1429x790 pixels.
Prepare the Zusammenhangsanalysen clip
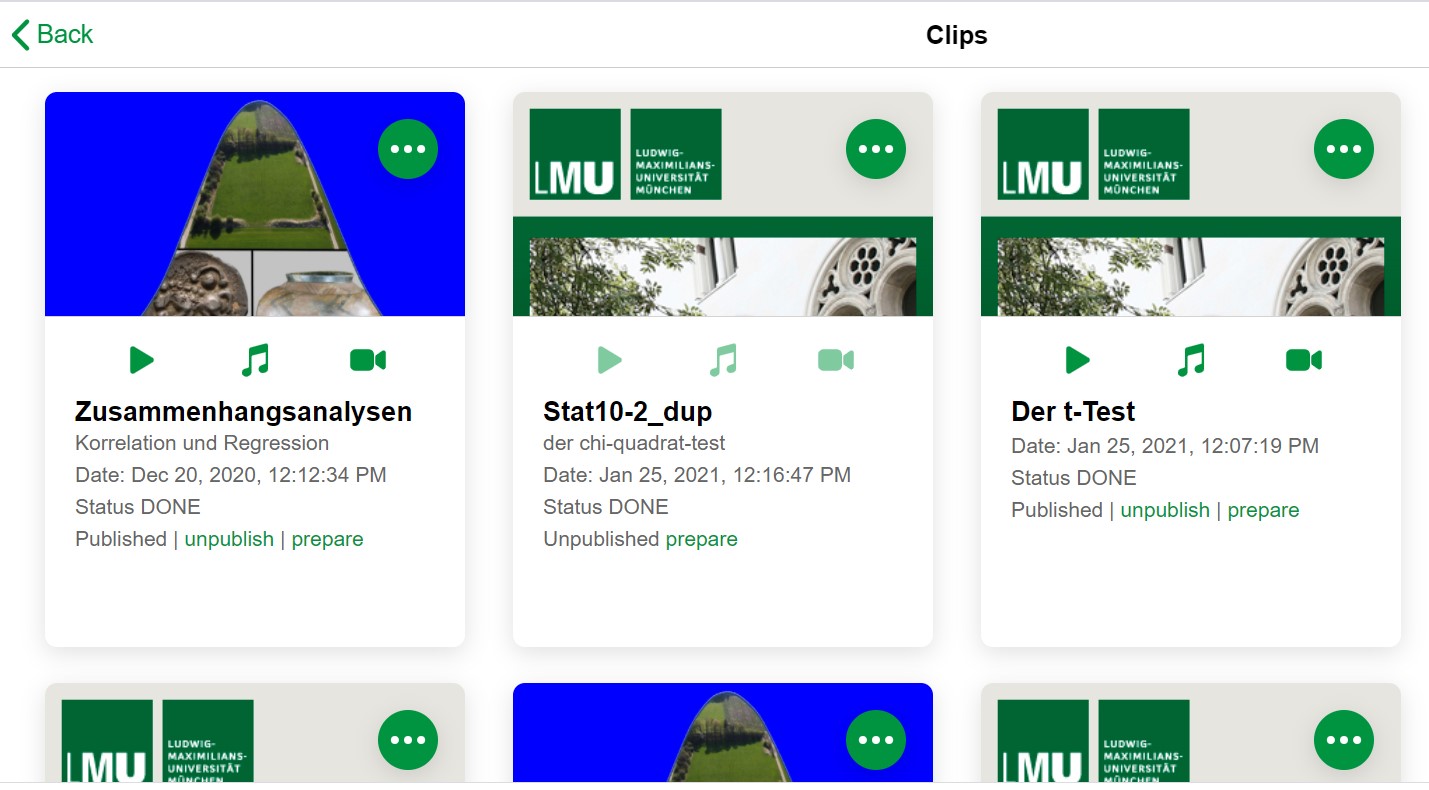click(x=327, y=539)
